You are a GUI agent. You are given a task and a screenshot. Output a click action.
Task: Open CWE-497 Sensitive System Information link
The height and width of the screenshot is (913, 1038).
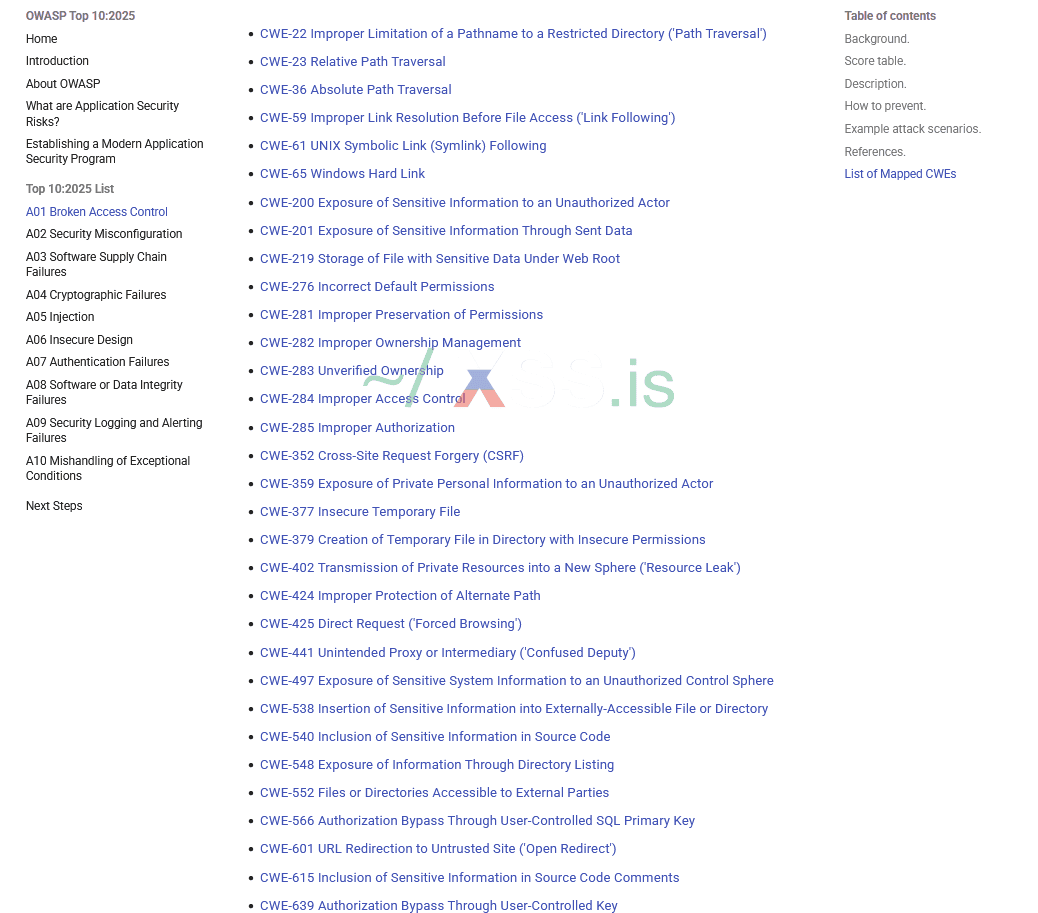coord(516,681)
